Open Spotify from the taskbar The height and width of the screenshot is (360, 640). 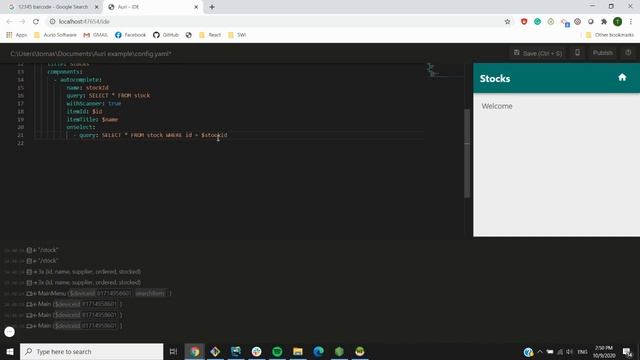tap(277, 351)
